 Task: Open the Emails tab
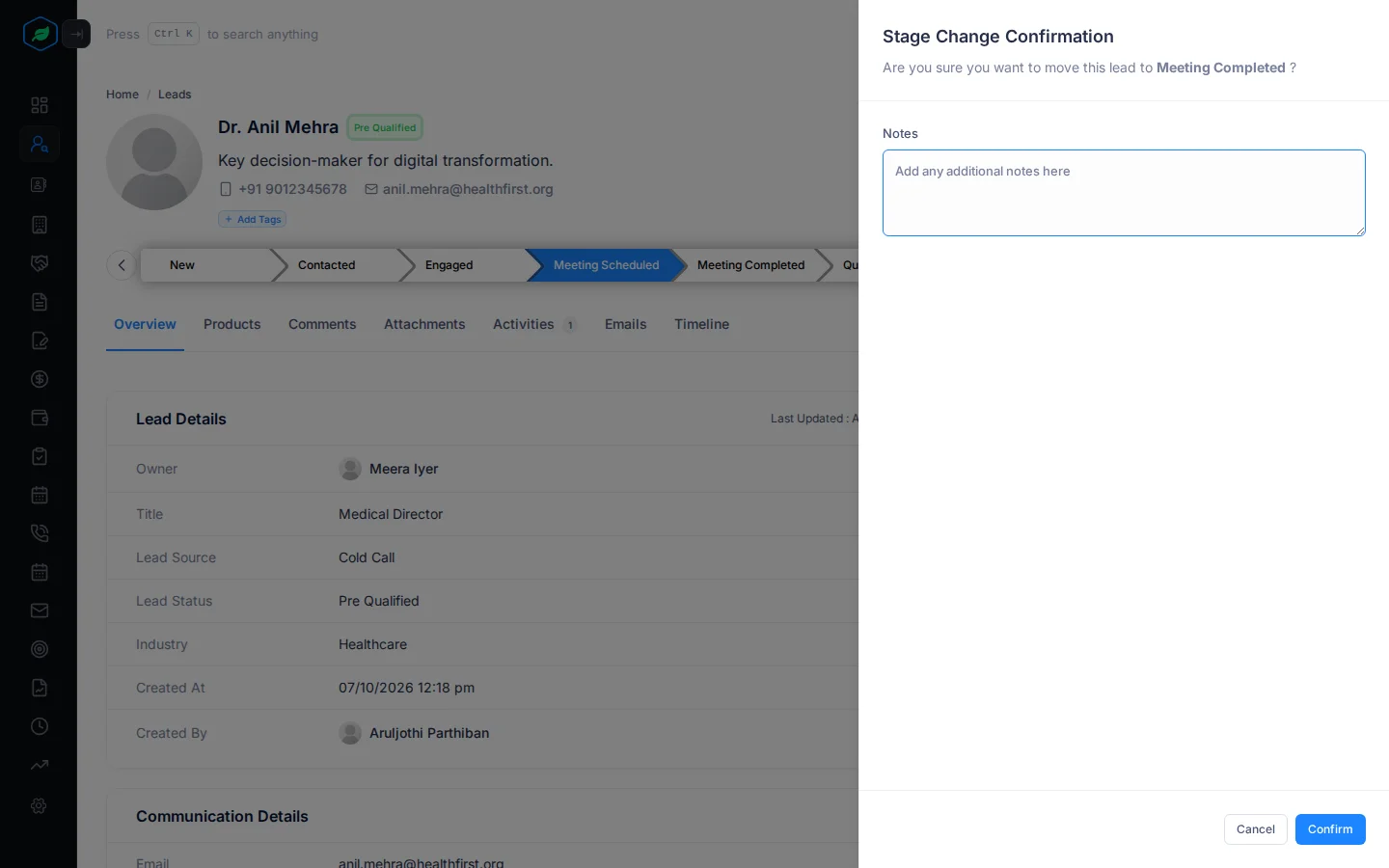point(625,324)
